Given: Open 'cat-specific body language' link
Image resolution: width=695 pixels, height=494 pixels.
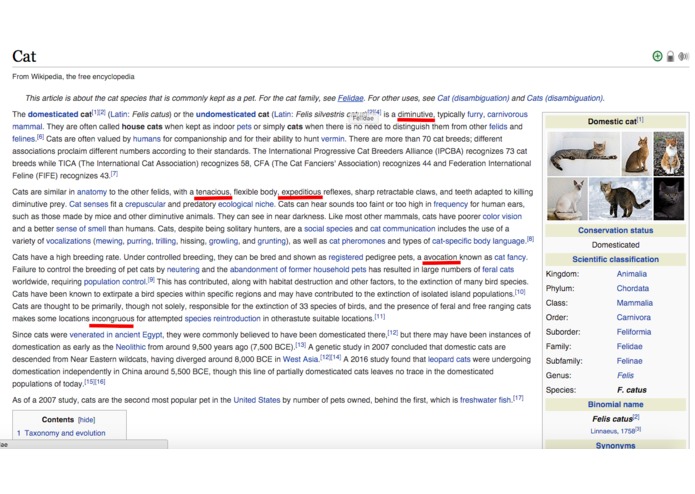Looking at the screenshot, I should click(x=478, y=241).
